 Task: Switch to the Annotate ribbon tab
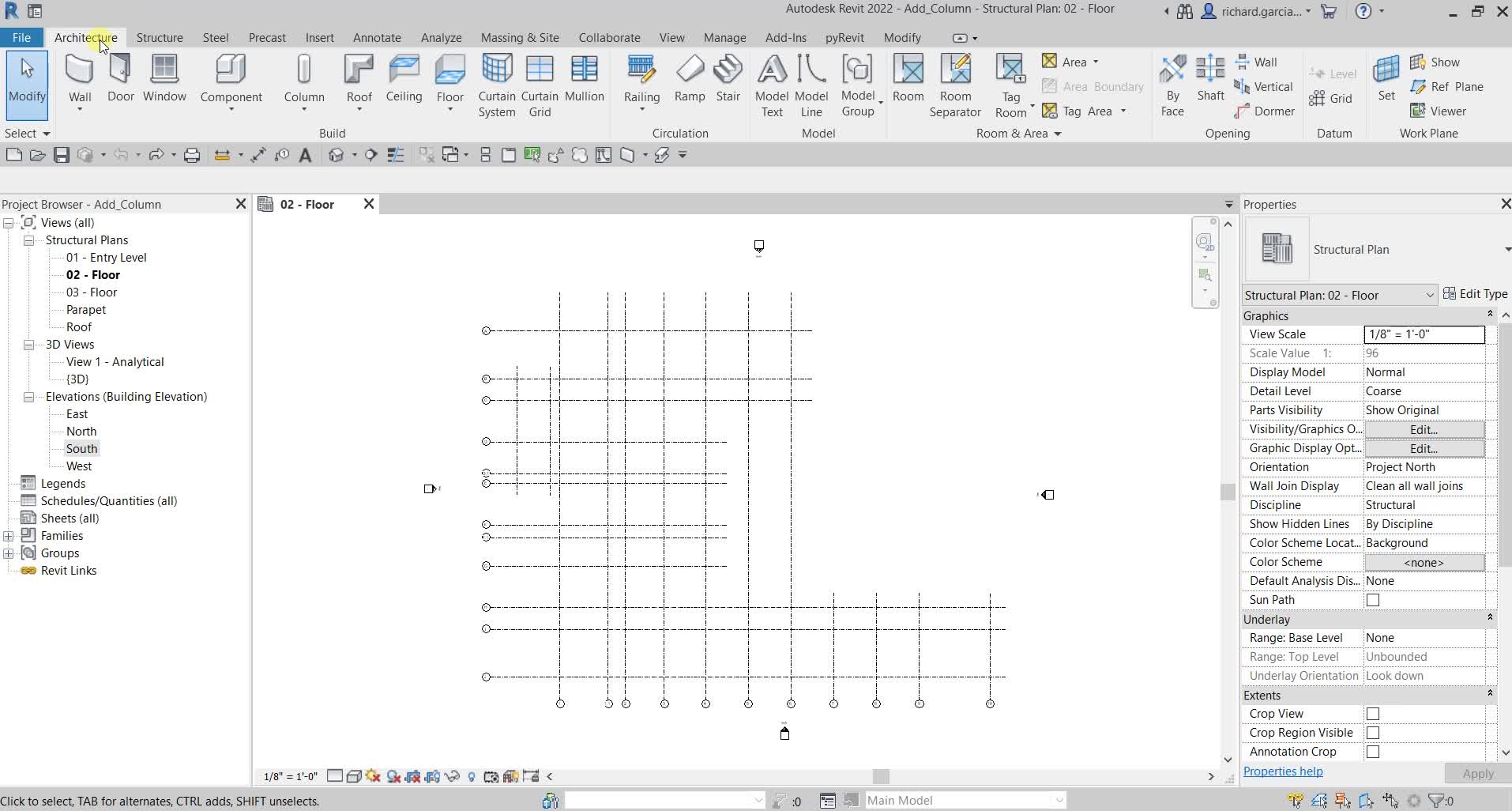377,37
